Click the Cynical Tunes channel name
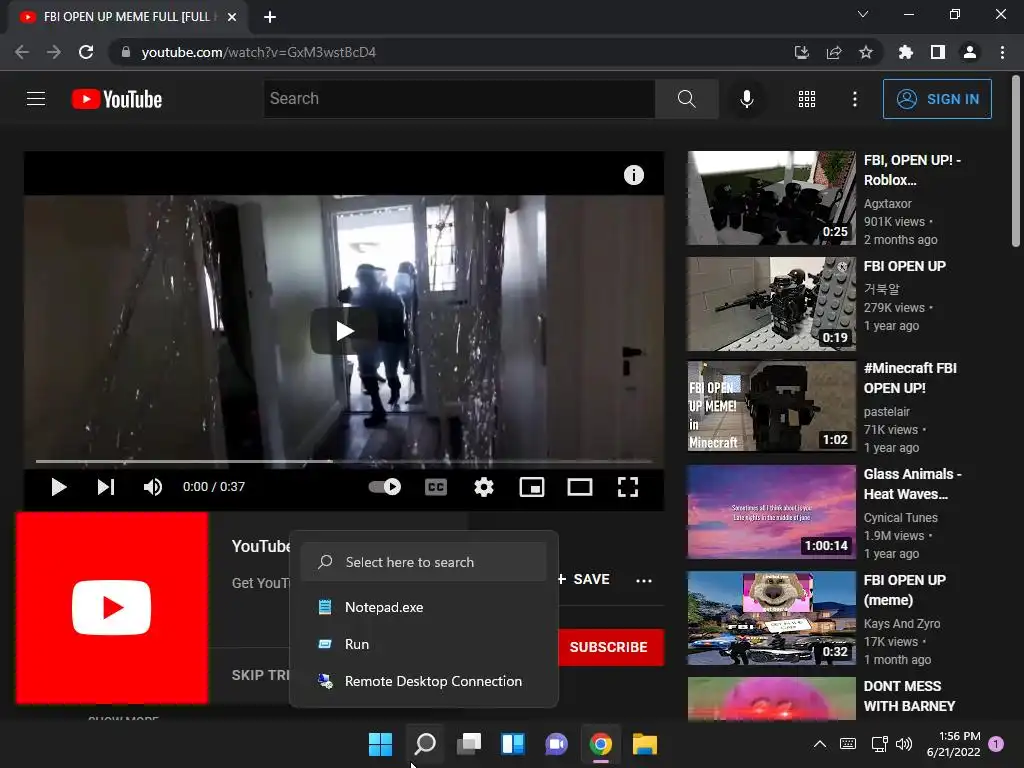Viewport: 1024px width, 768px height. pos(901,518)
